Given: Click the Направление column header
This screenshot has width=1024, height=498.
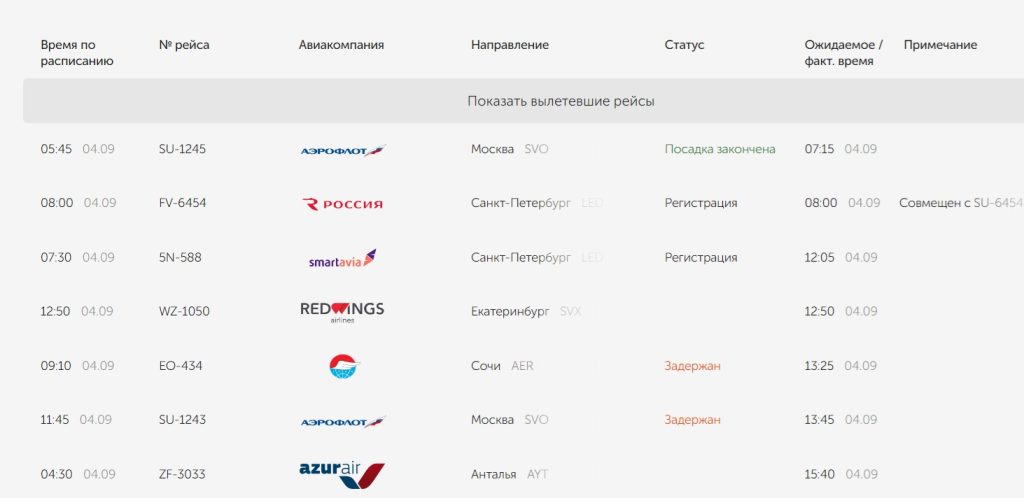Looking at the screenshot, I should pos(510,45).
